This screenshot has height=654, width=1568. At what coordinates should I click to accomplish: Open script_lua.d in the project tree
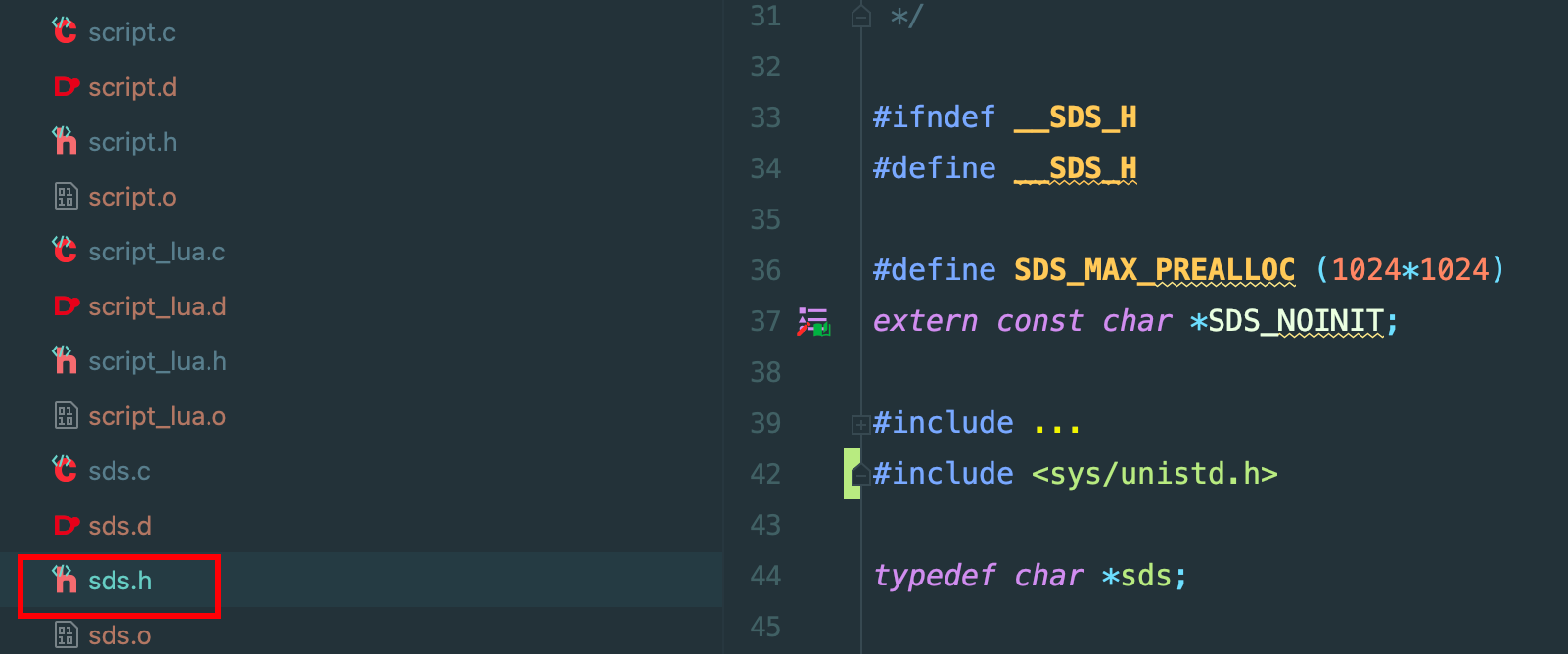157,306
